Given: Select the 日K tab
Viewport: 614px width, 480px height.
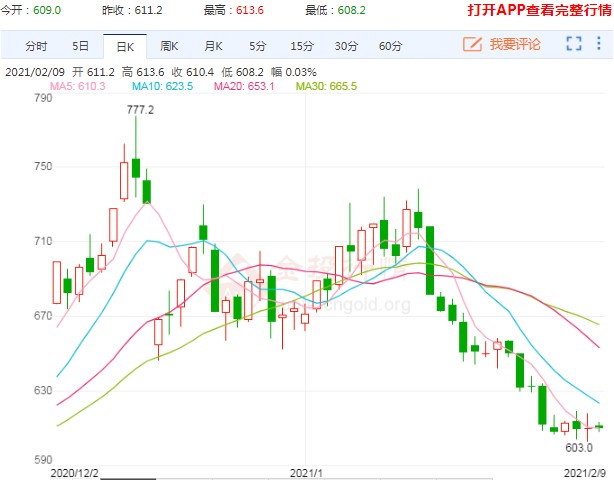Looking at the screenshot, I should click(x=125, y=47).
